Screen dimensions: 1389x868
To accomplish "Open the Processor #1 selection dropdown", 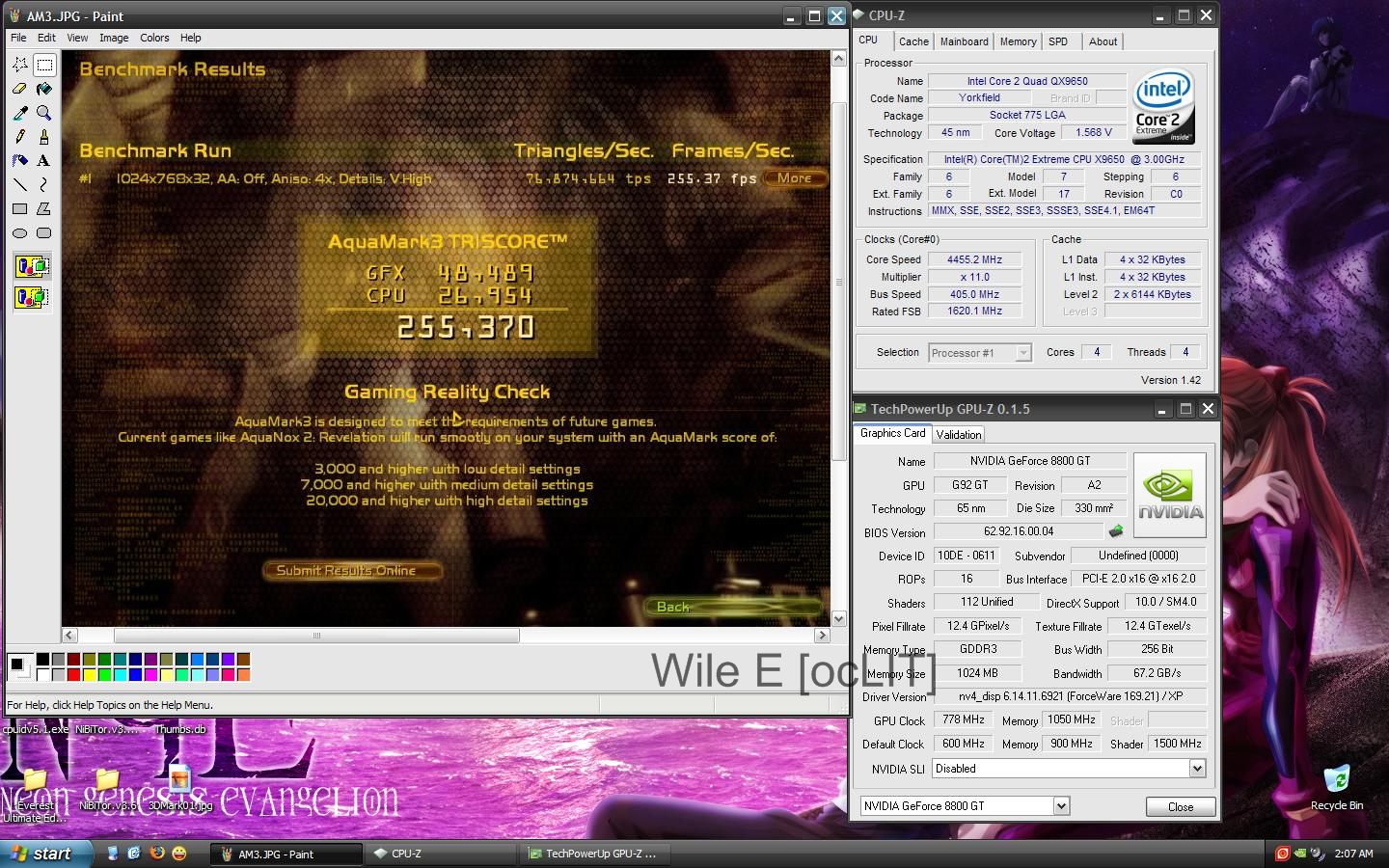I will pyautogui.click(x=980, y=353).
